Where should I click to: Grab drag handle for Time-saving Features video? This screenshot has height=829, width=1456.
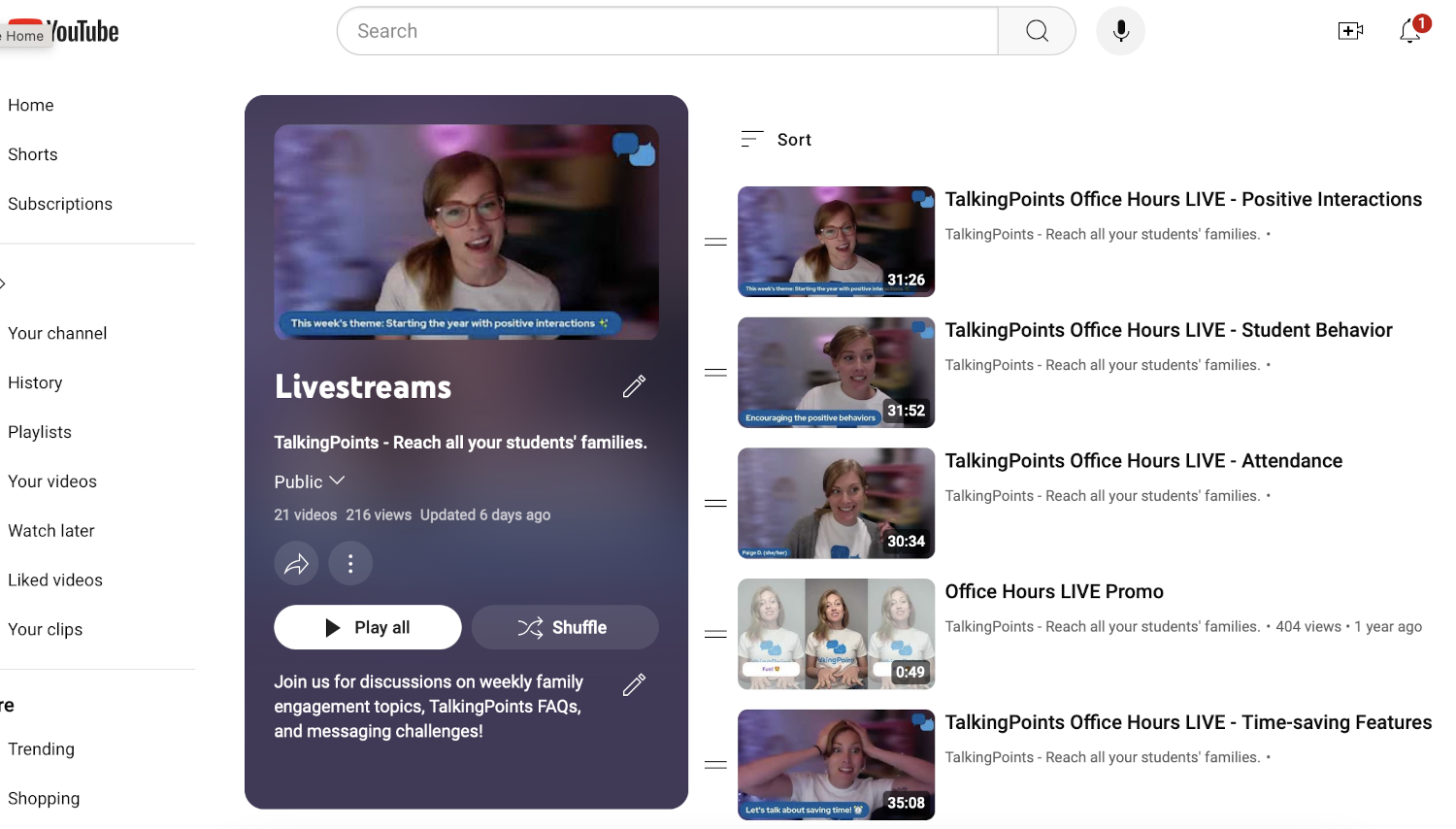(715, 765)
